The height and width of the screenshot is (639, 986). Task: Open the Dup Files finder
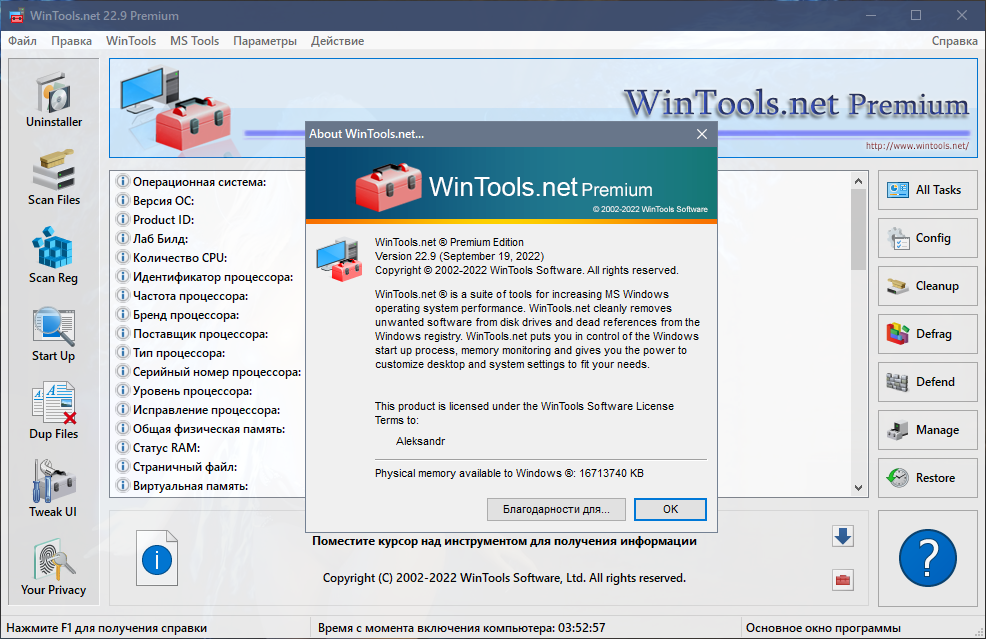pyautogui.click(x=53, y=412)
